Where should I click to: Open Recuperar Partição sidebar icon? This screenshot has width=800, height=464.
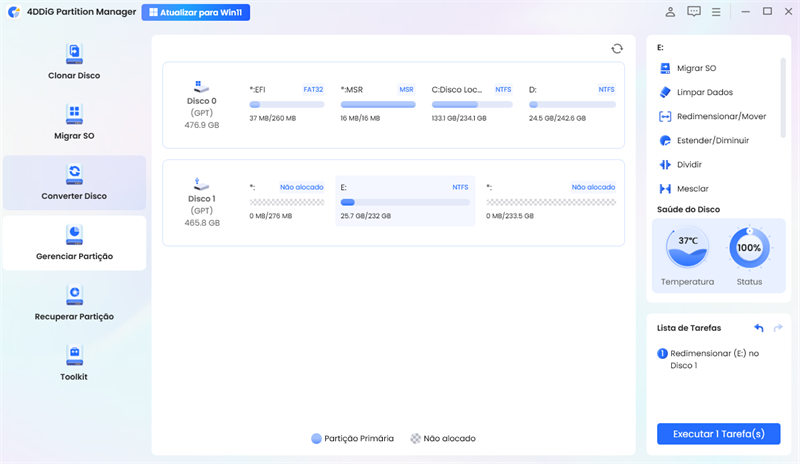point(74,293)
